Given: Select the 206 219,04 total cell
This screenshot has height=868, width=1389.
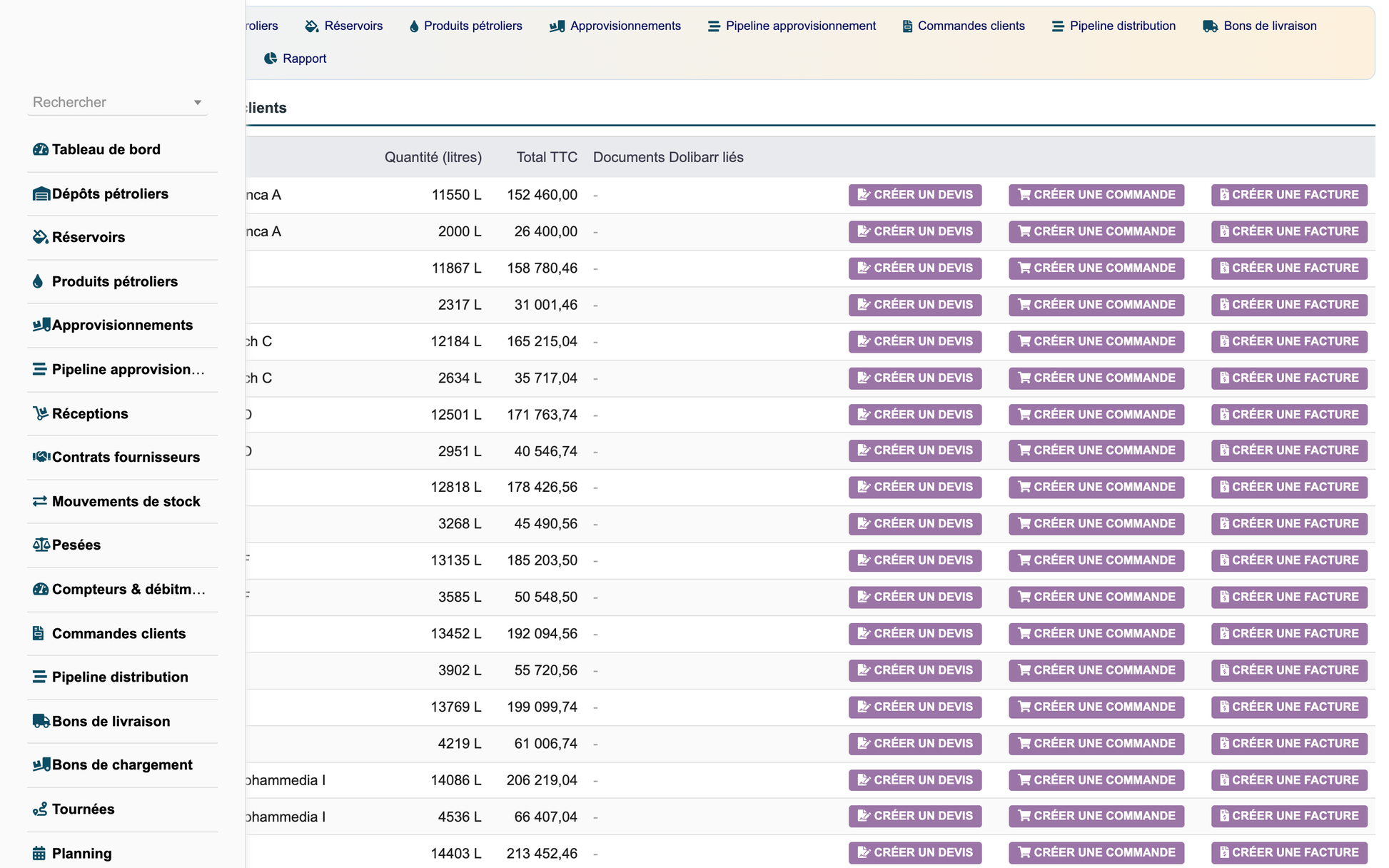Looking at the screenshot, I should 542,780.
